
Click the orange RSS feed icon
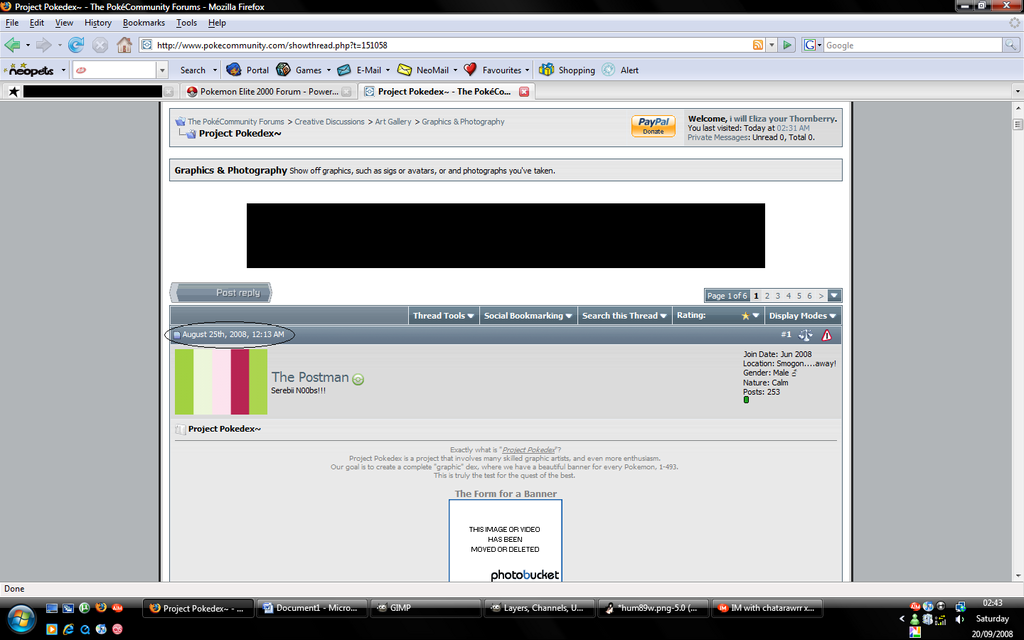click(x=758, y=45)
